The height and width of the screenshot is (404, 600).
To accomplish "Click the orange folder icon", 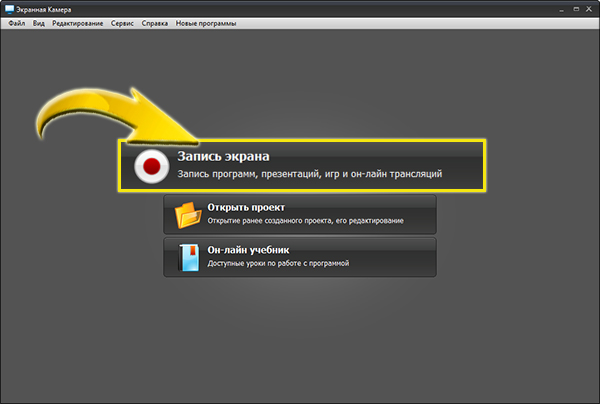I will click(188, 215).
